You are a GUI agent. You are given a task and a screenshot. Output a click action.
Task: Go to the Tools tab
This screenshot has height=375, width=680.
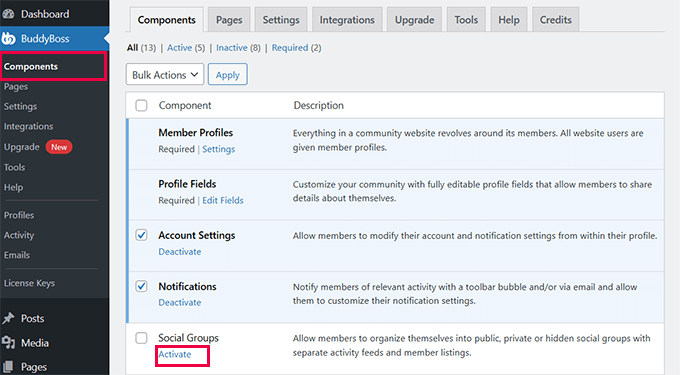tap(466, 20)
